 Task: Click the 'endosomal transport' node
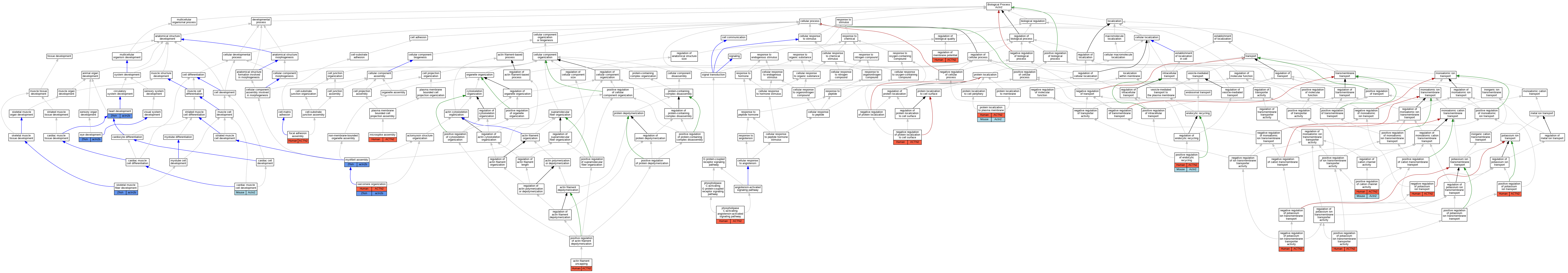[x=1198, y=93]
